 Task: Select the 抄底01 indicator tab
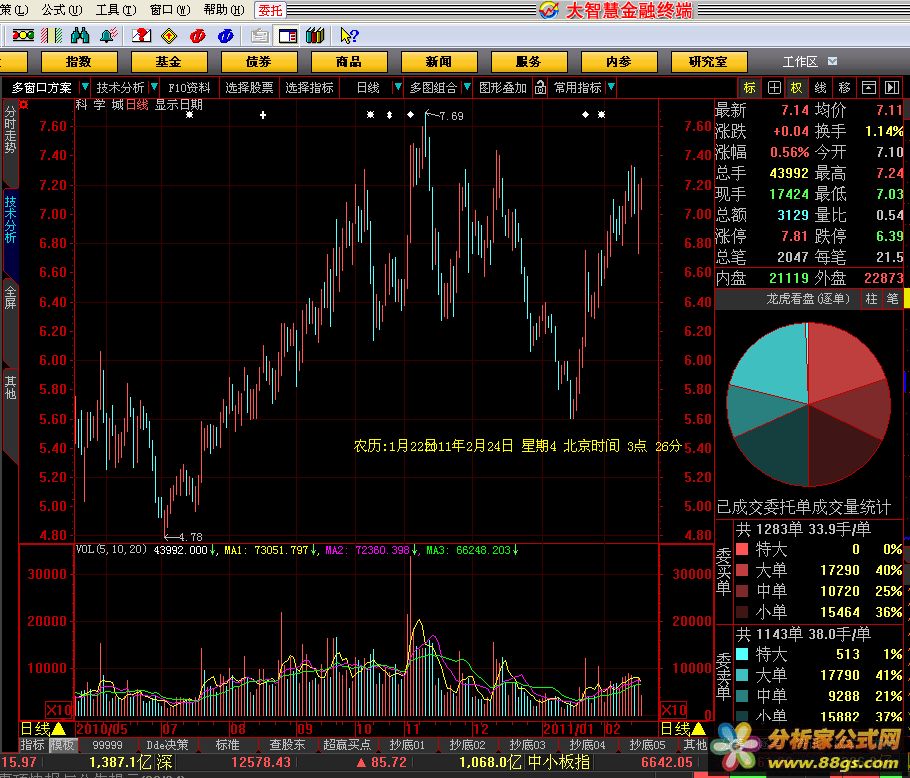(x=407, y=744)
